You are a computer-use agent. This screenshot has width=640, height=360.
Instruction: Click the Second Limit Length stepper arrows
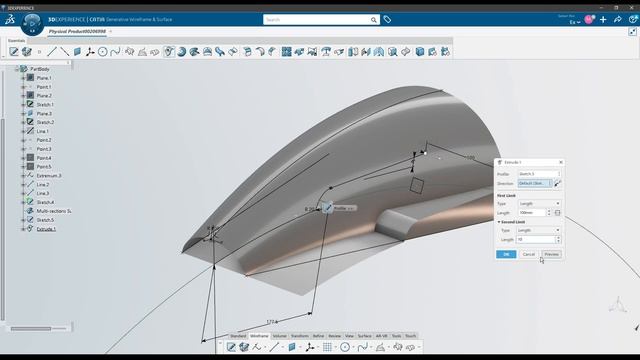click(558, 240)
